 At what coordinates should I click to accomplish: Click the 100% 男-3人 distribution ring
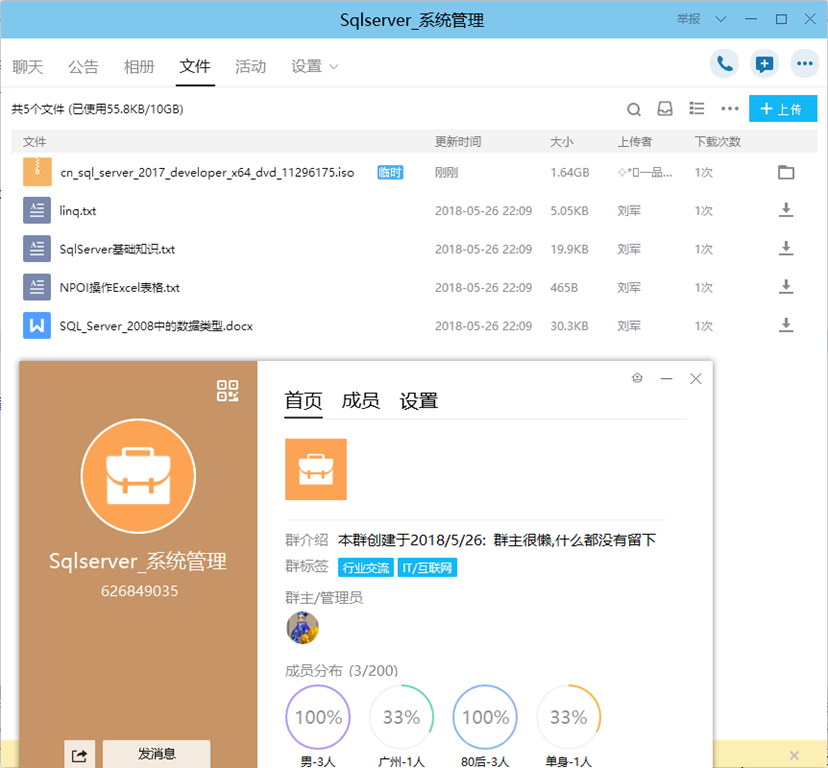point(318,717)
